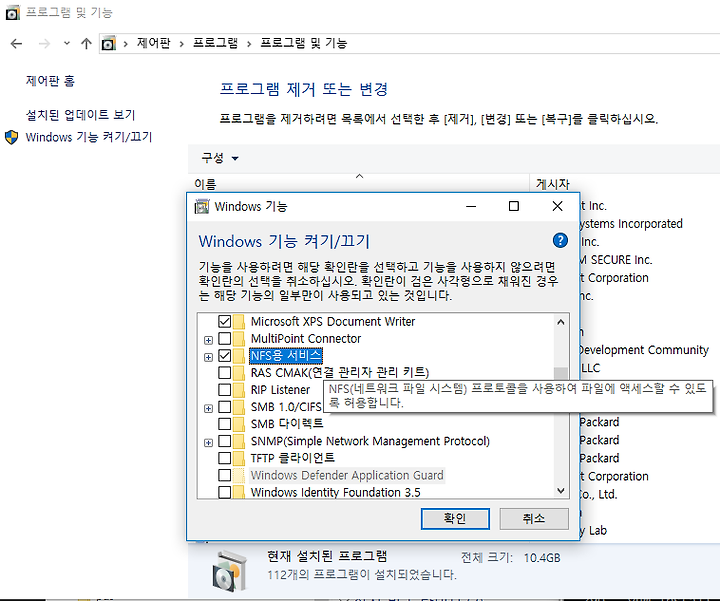Screen dimensions: 720x601
Task: Open 설치된 업데이트 보기 link
Action: pos(80,114)
